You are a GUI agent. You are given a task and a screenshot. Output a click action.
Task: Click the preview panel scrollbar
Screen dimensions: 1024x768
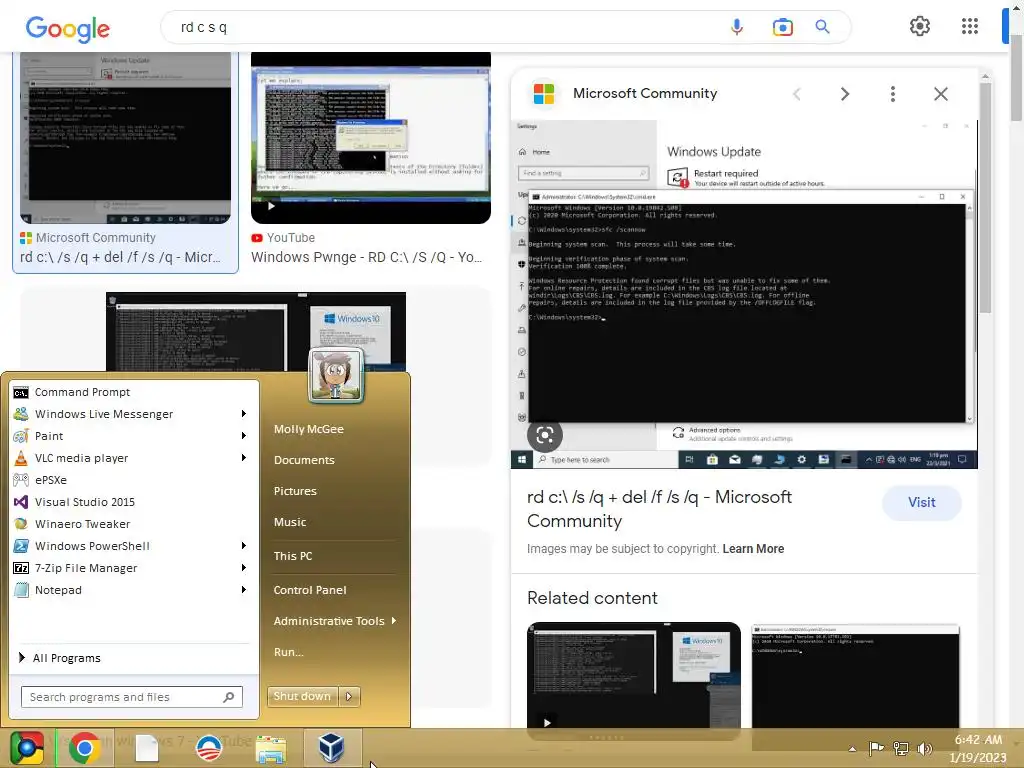pyautogui.click(x=985, y=196)
